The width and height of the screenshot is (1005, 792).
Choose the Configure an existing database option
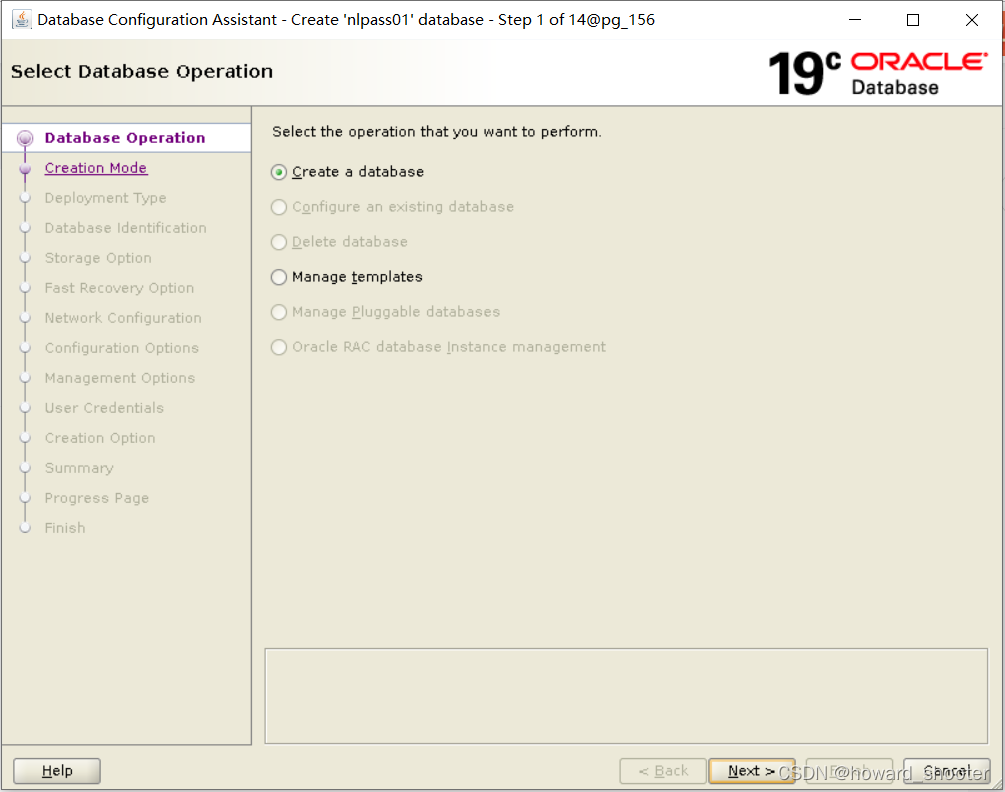pyautogui.click(x=279, y=207)
